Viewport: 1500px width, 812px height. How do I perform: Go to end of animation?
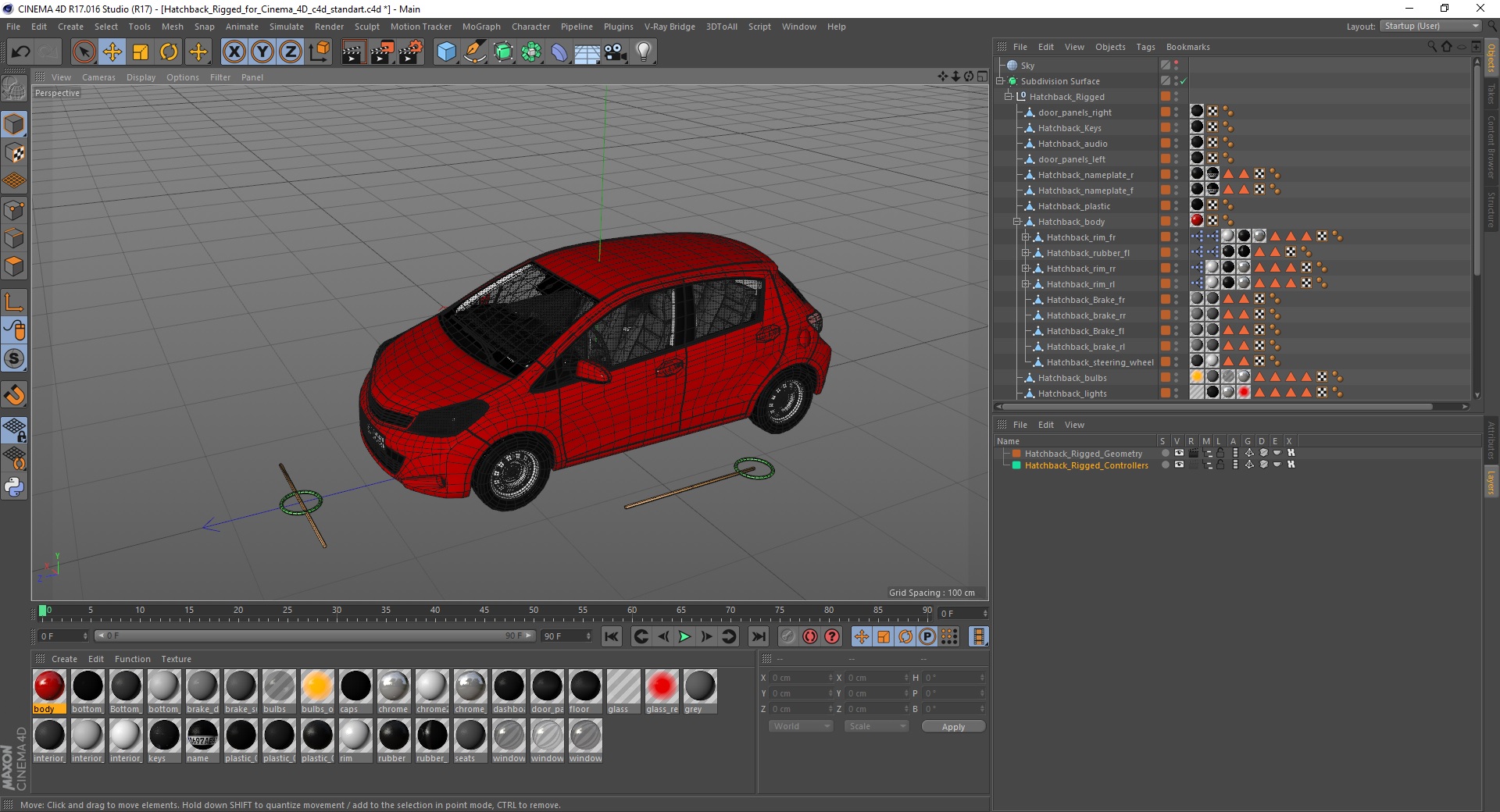[758, 636]
